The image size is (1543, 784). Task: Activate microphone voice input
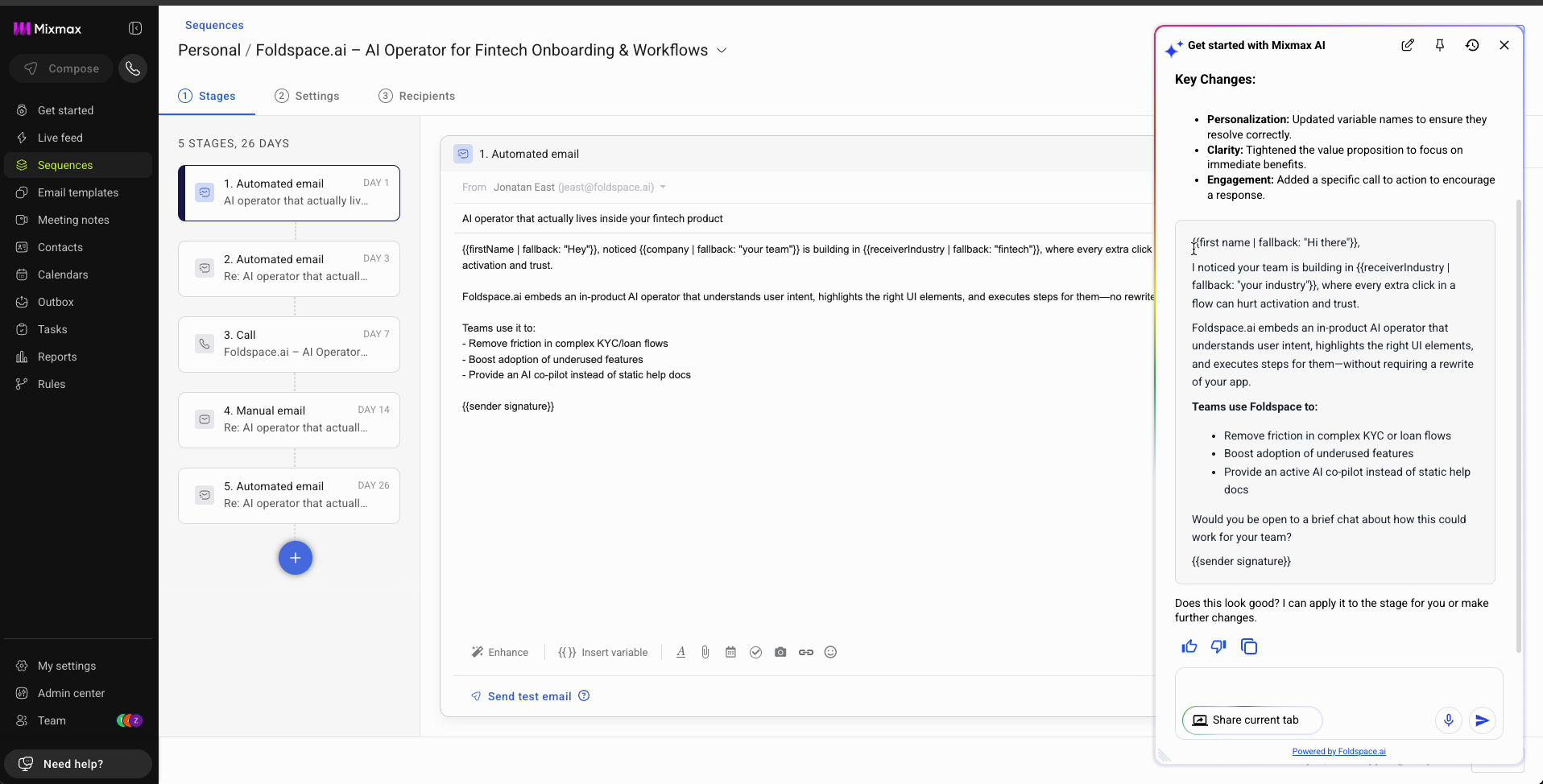tap(1449, 720)
